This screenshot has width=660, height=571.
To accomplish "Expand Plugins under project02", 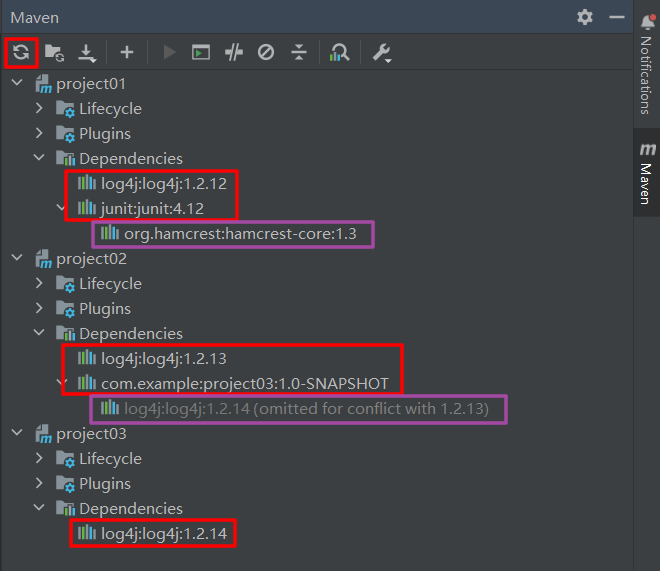I will (39, 308).
